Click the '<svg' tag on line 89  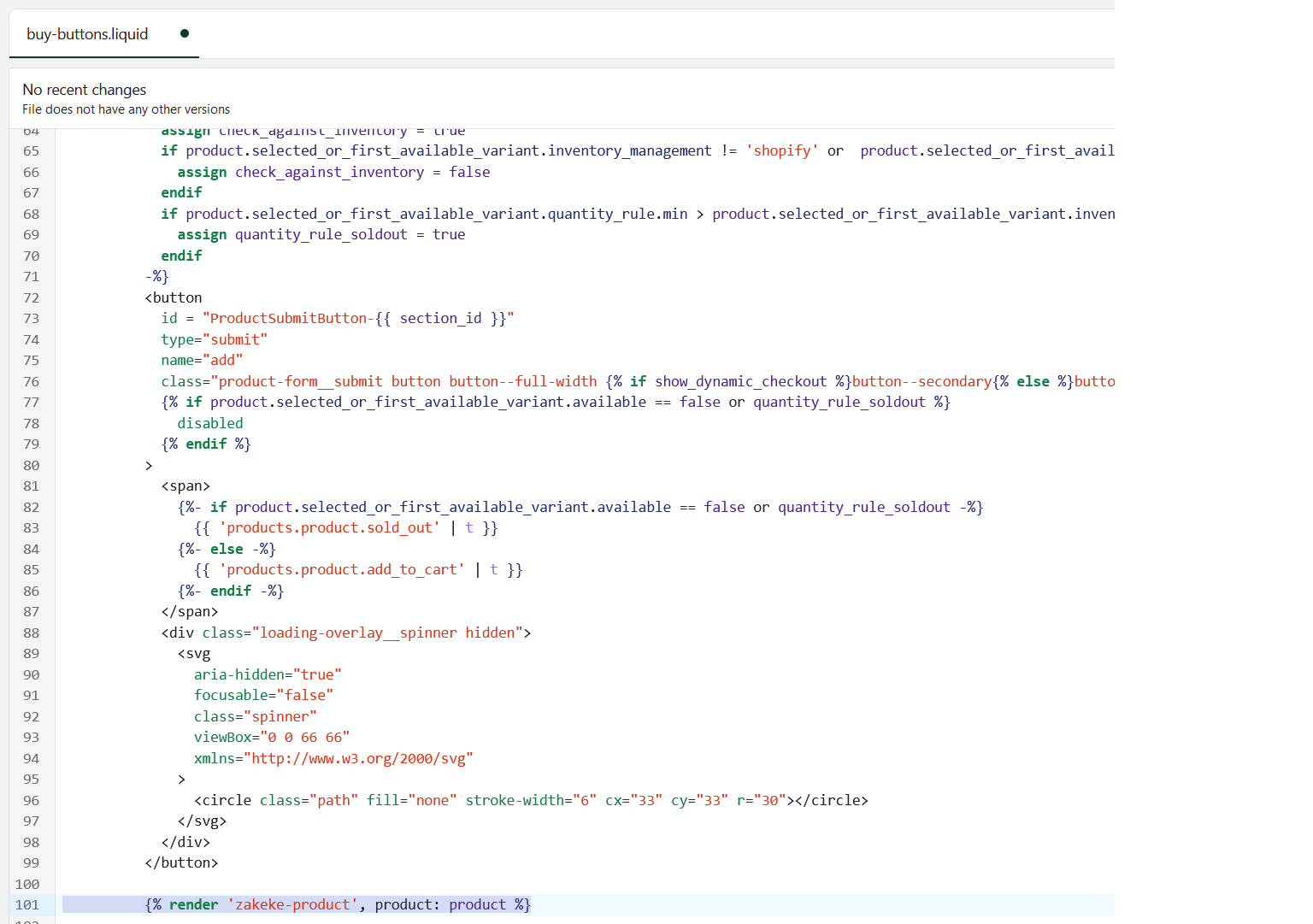194,654
